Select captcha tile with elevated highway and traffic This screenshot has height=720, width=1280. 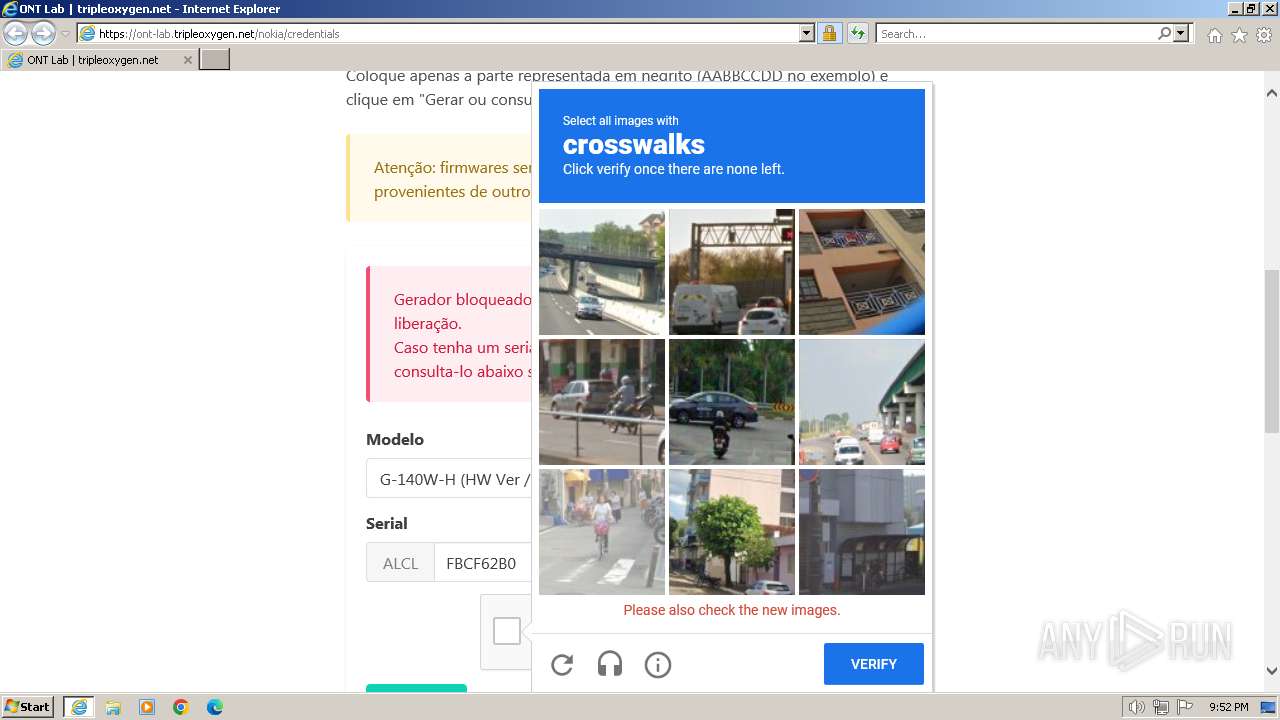point(862,402)
